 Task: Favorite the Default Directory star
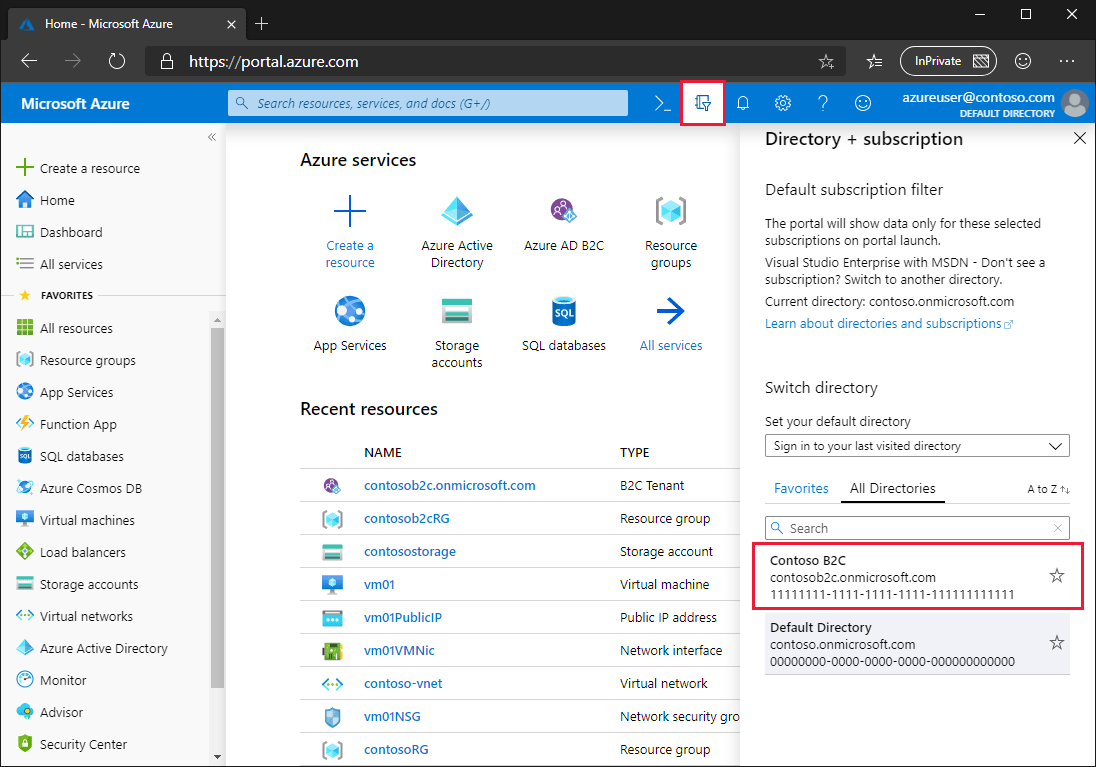pos(1057,643)
